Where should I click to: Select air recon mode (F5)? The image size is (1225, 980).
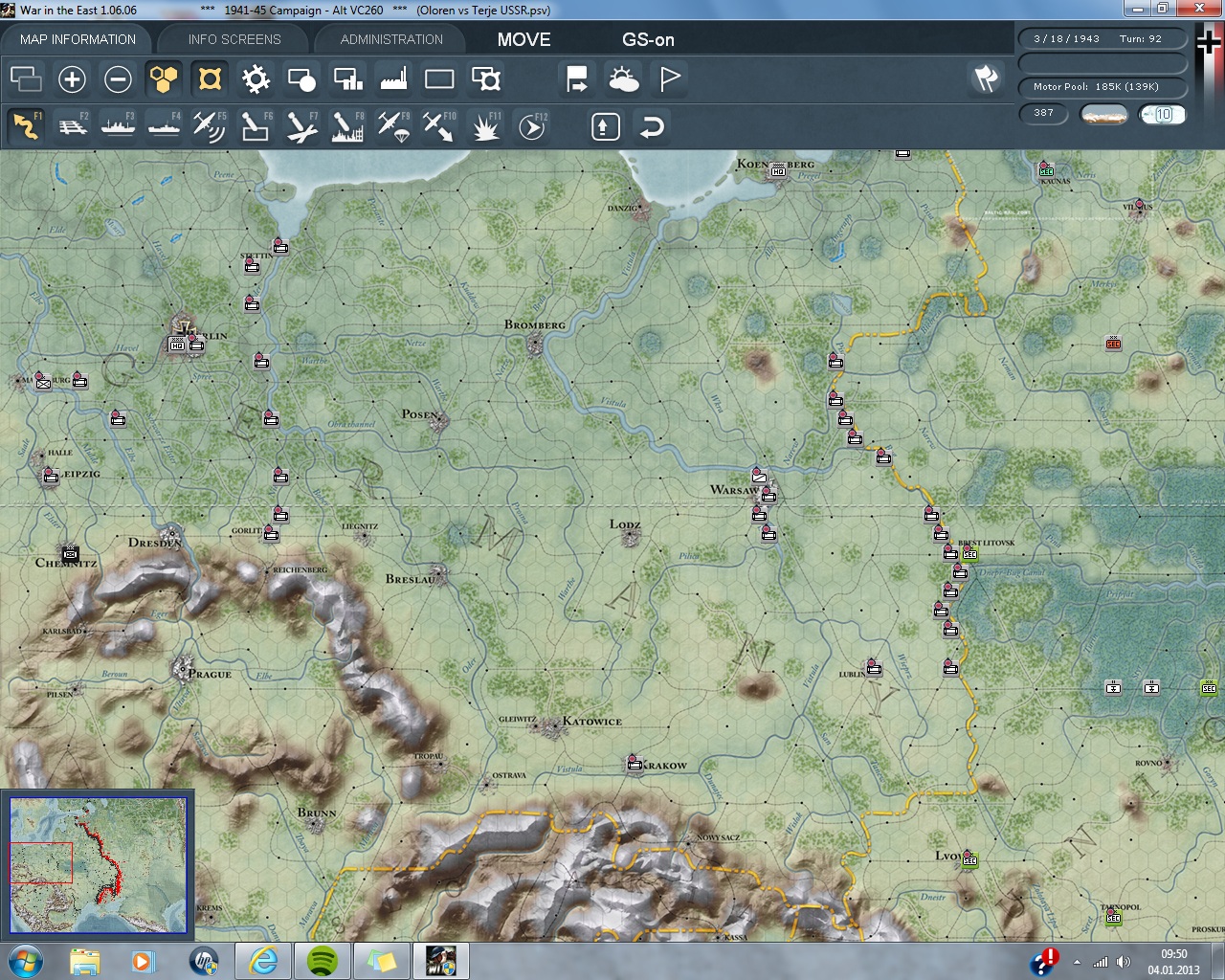(x=209, y=126)
